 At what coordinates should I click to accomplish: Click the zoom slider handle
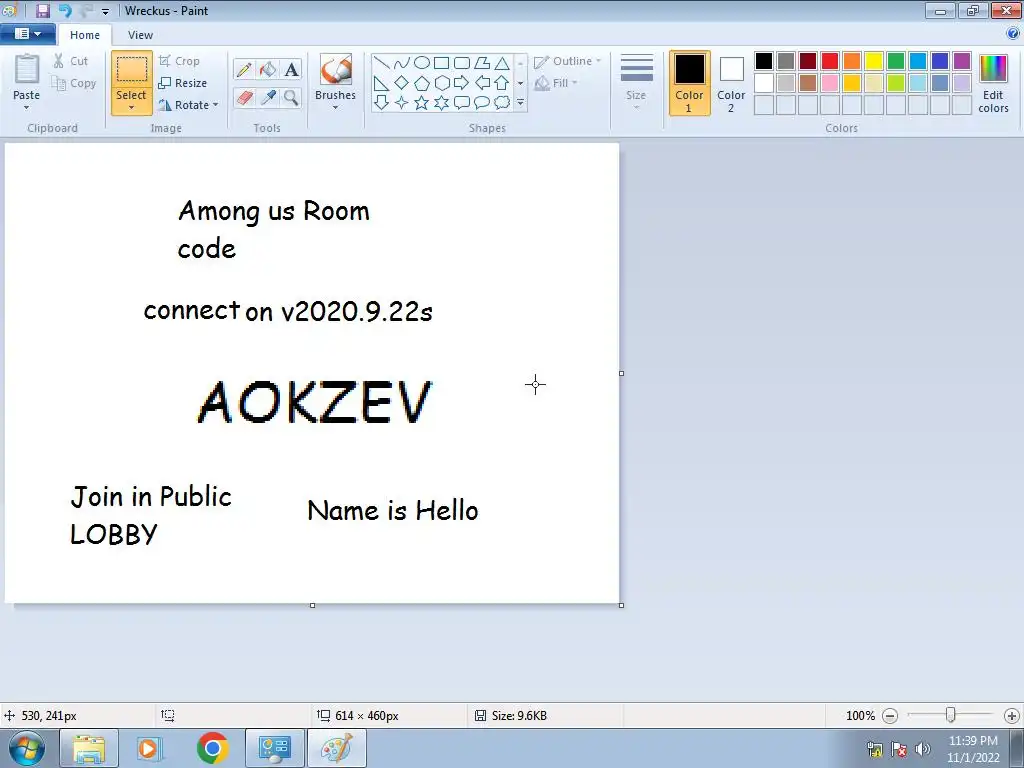[x=951, y=715]
